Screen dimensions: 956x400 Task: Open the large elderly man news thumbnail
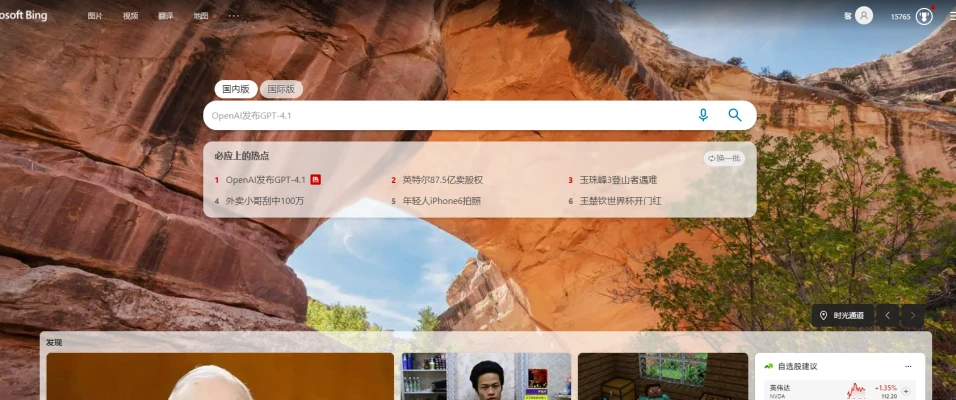(220, 376)
